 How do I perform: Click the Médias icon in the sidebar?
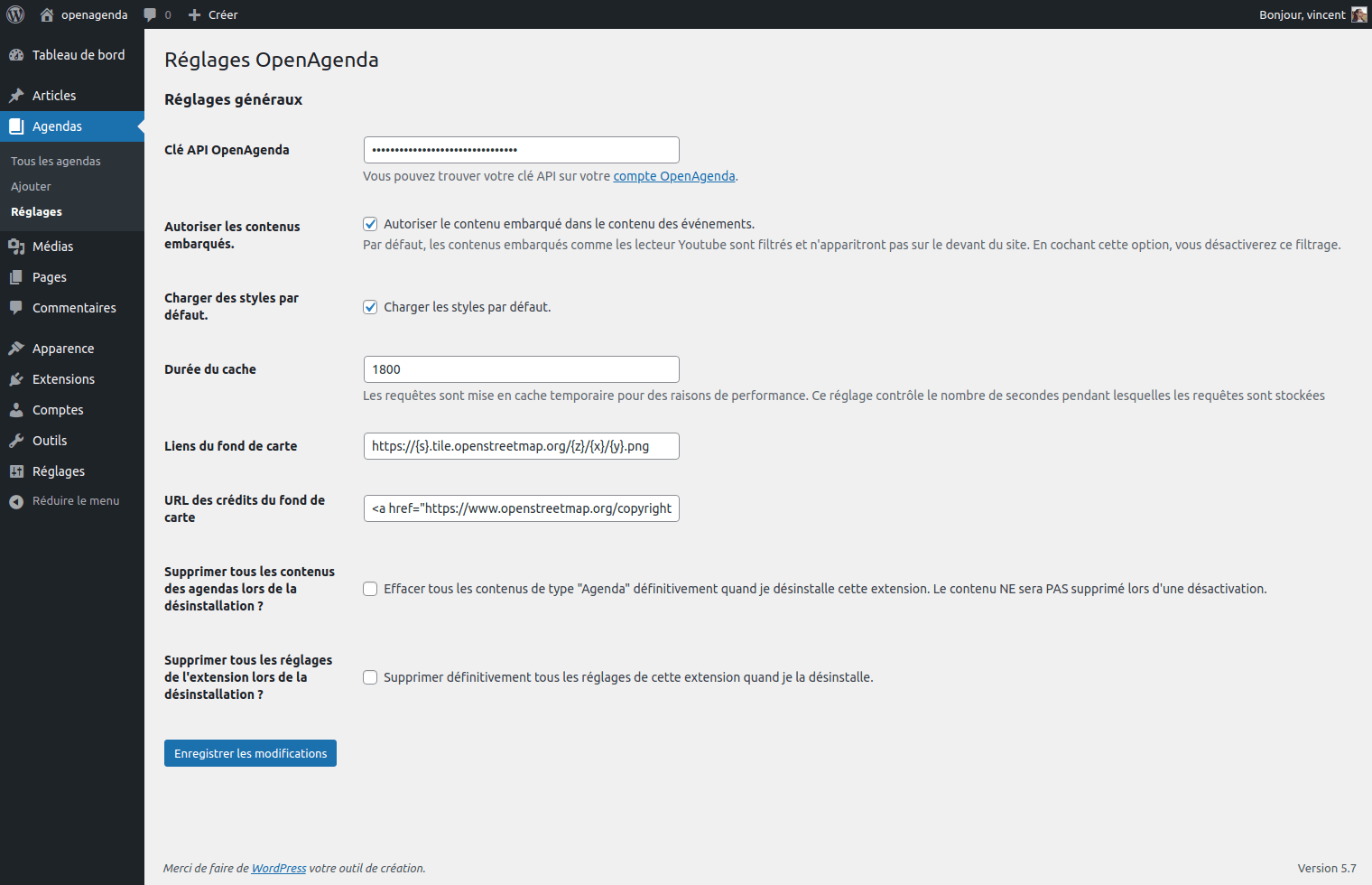click(16, 247)
